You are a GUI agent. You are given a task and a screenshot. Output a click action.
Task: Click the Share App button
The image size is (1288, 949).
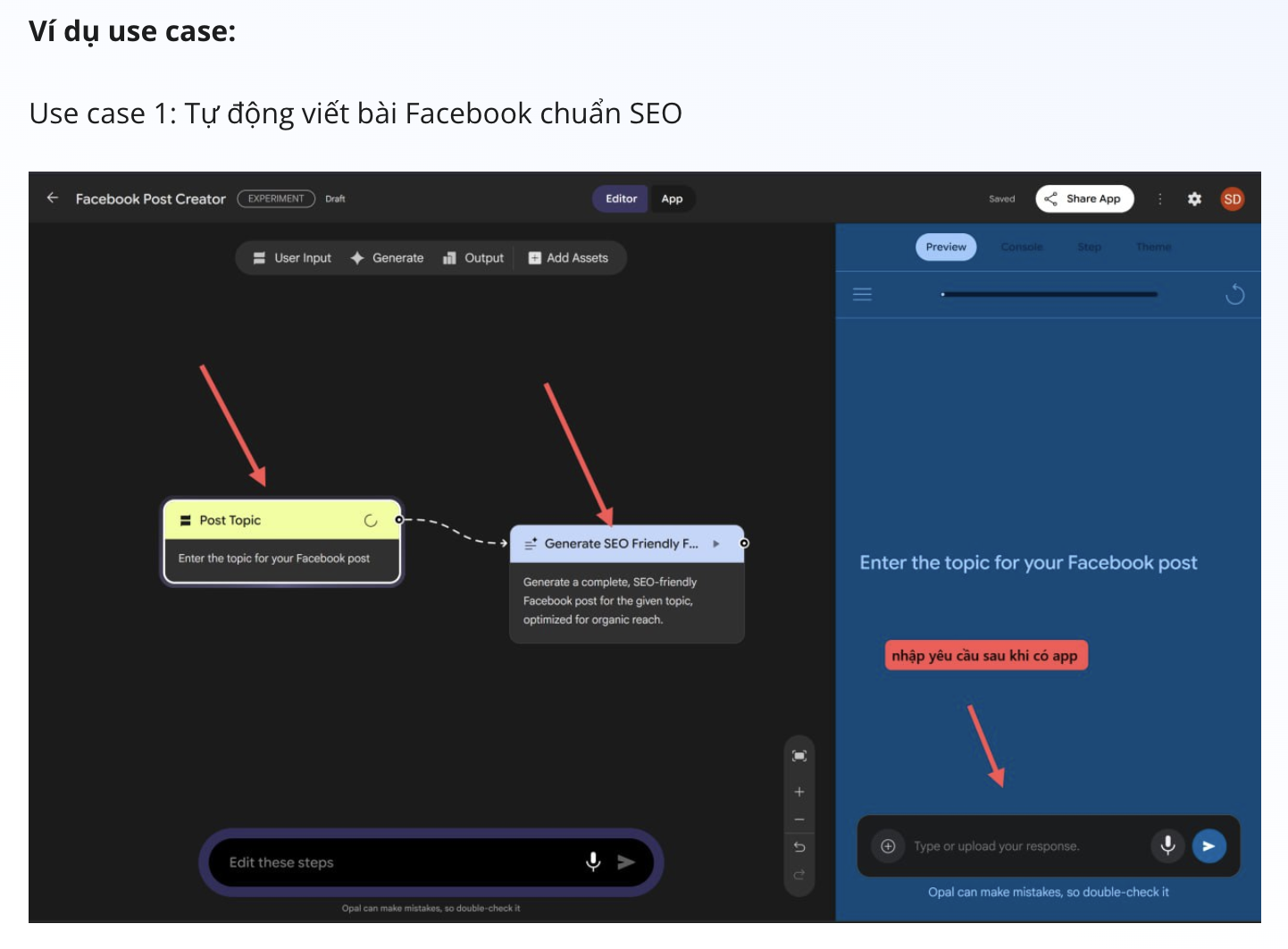(1084, 199)
